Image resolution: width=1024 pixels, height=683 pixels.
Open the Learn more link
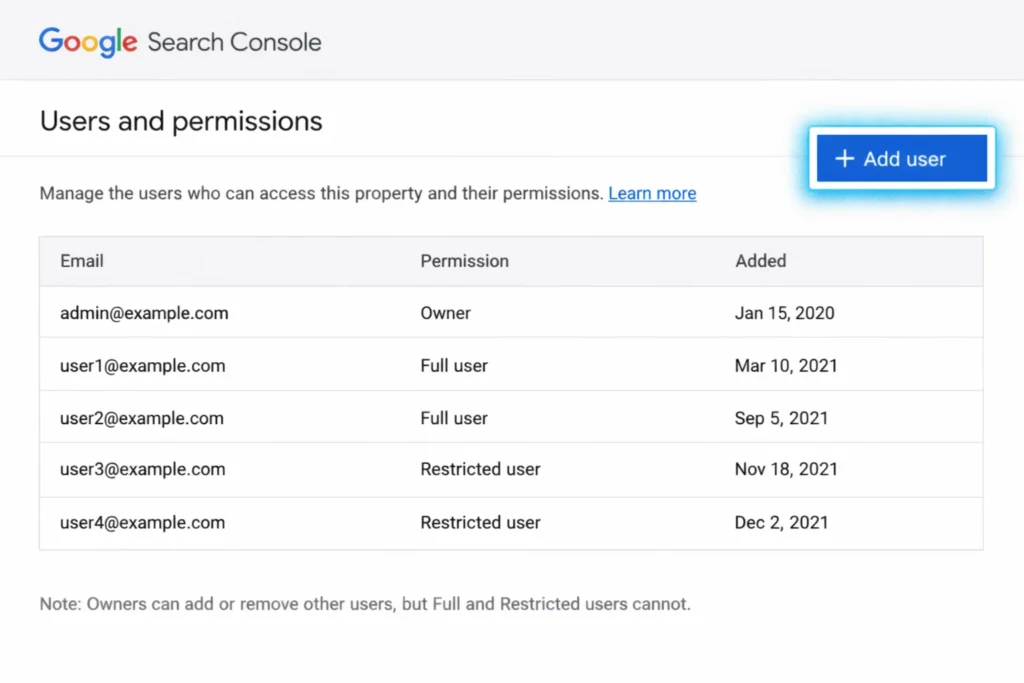point(652,193)
